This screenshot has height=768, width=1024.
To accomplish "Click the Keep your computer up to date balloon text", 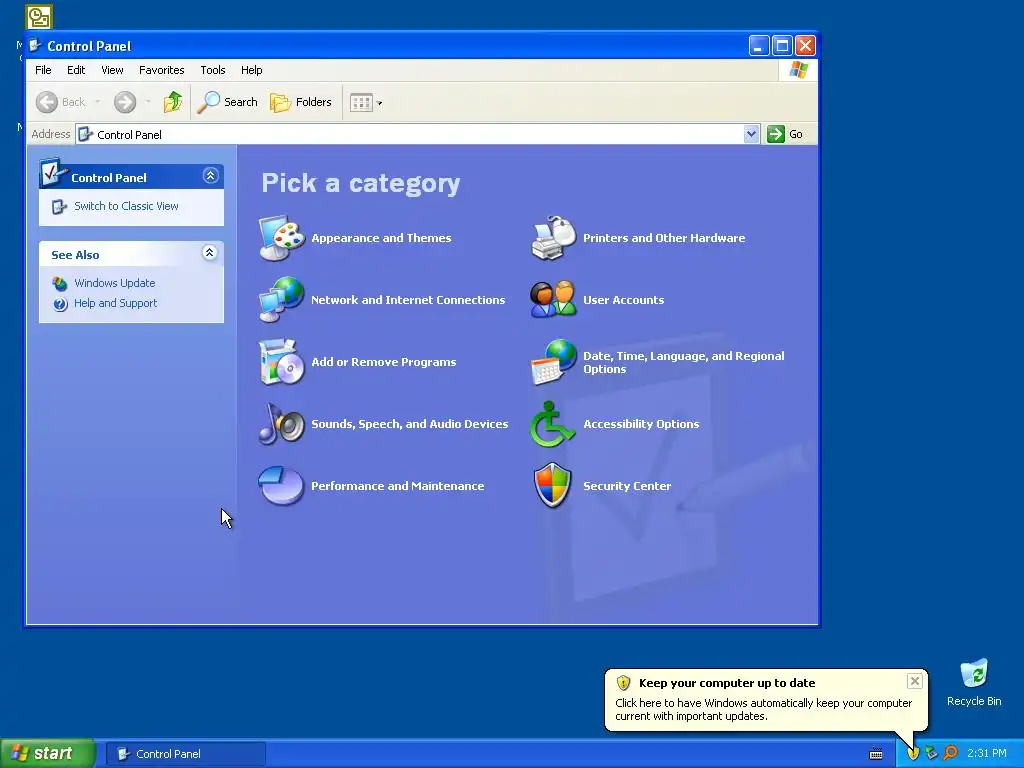I will pyautogui.click(x=727, y=683).
